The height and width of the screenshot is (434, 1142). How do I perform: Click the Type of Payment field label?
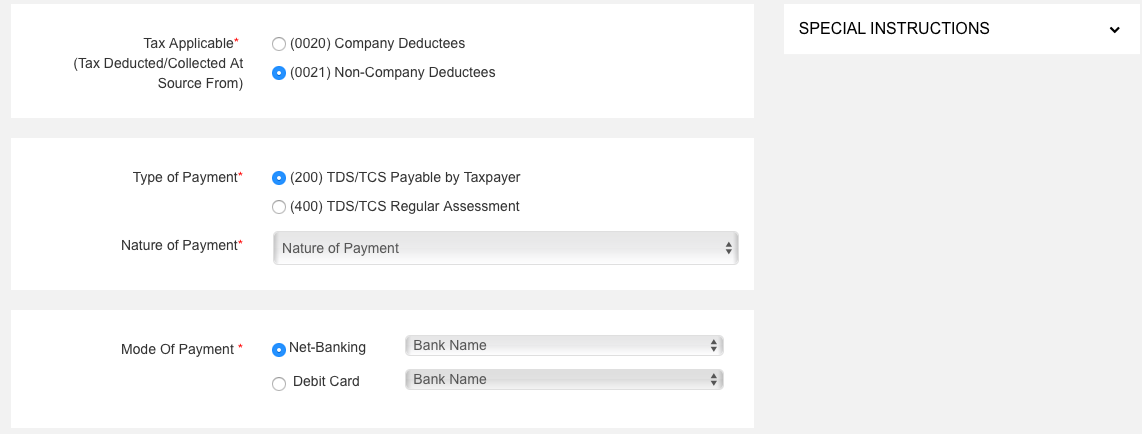pyautogui.click(x=186, y=177)
